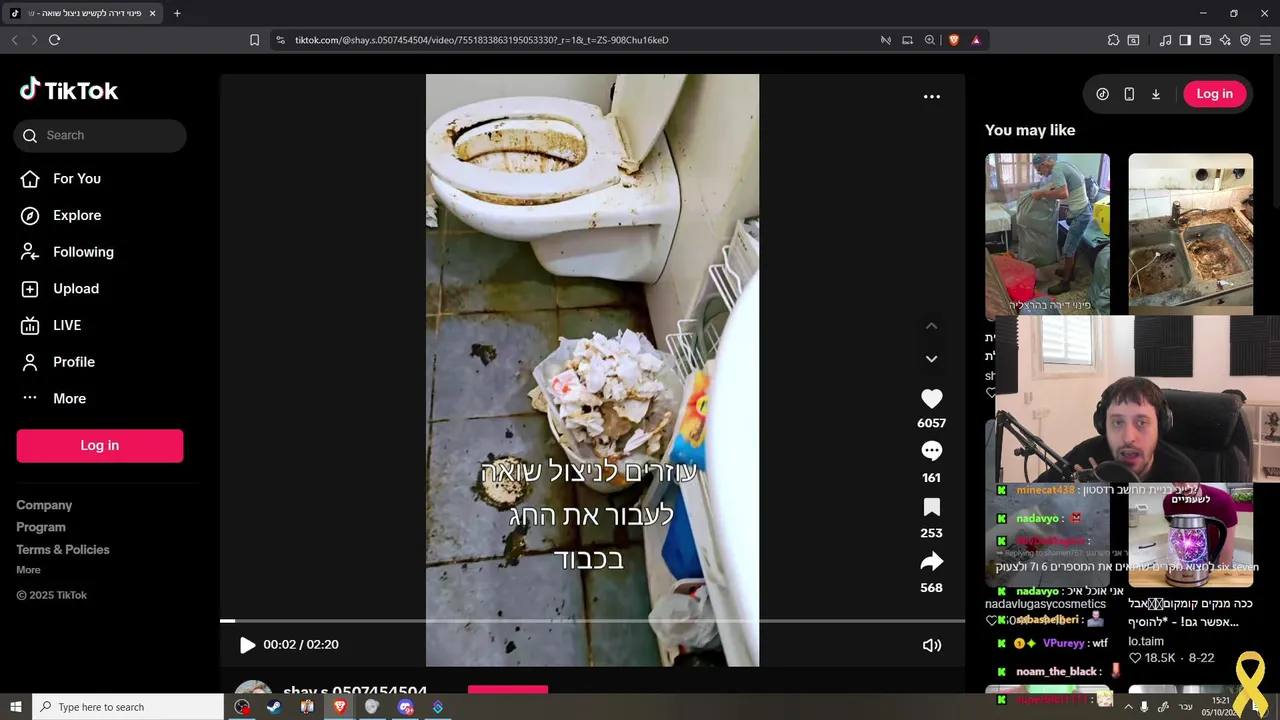1280x720 pixels.
Task: Click Brave icon in taskbar
Action: point(339,707)
